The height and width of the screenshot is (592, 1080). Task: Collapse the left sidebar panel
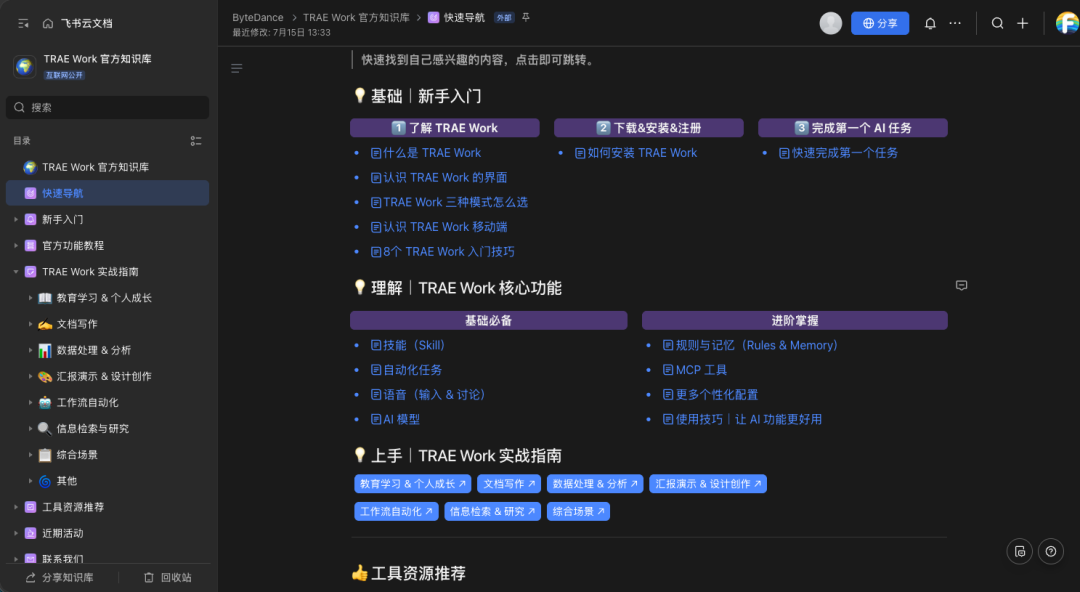click(23, 23)
